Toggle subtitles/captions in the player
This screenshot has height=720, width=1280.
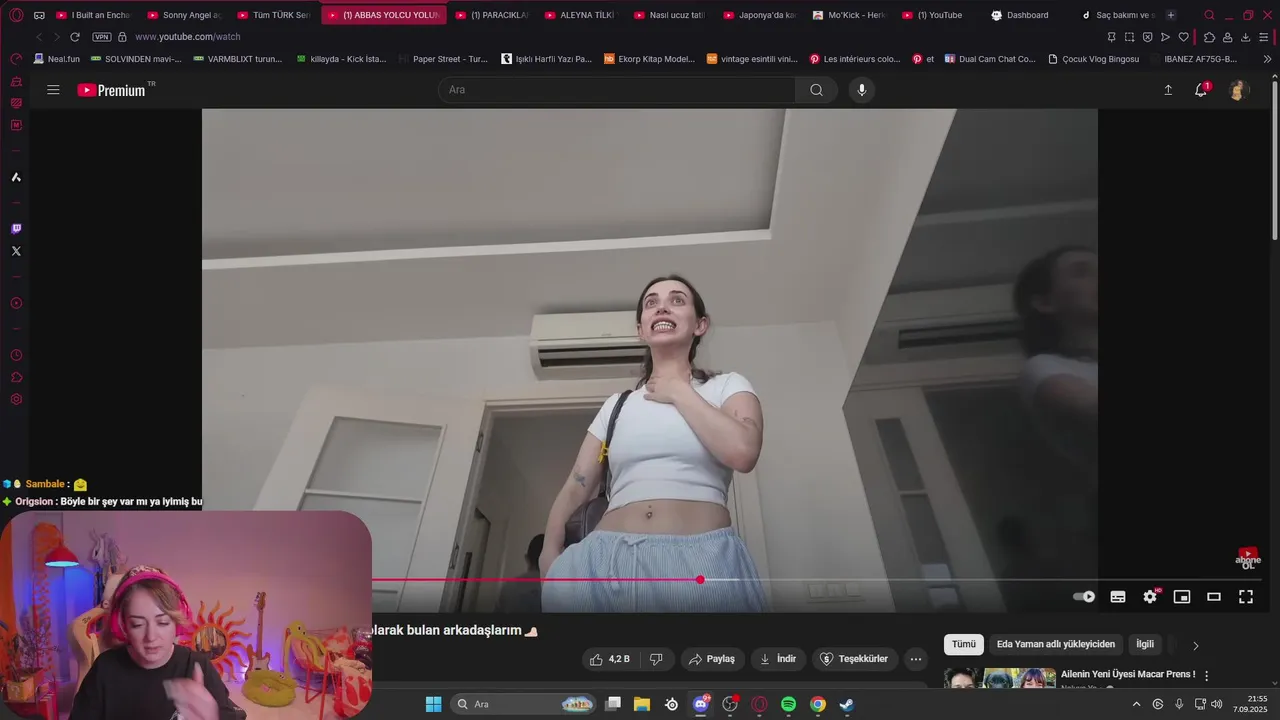pyautogui.click(x=1118, y=596)
